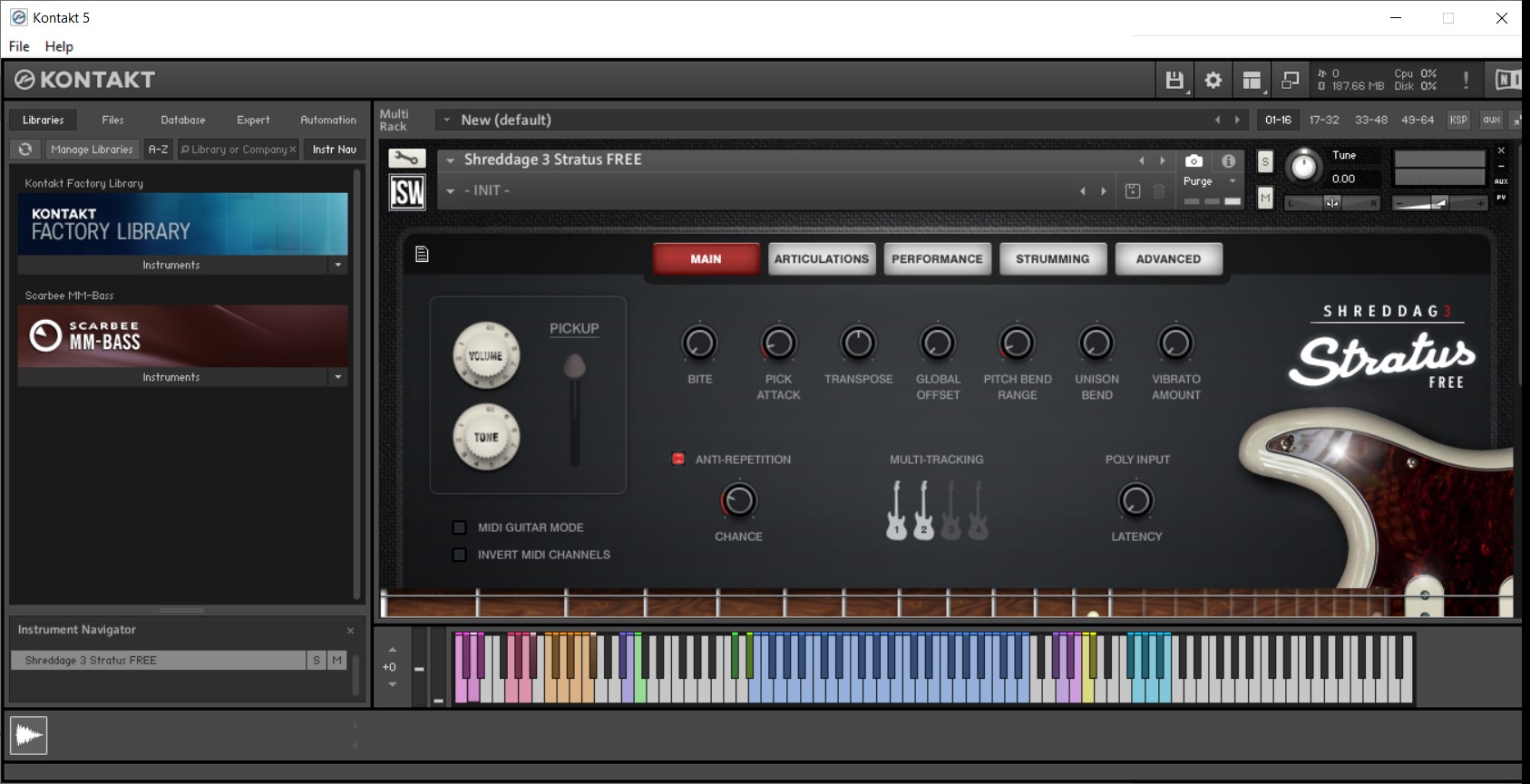Viewport: 1530px width, 784px height.
Task: Expand Kontakt Factory Library Instruments arrow
Action: [x=338, y=265]
